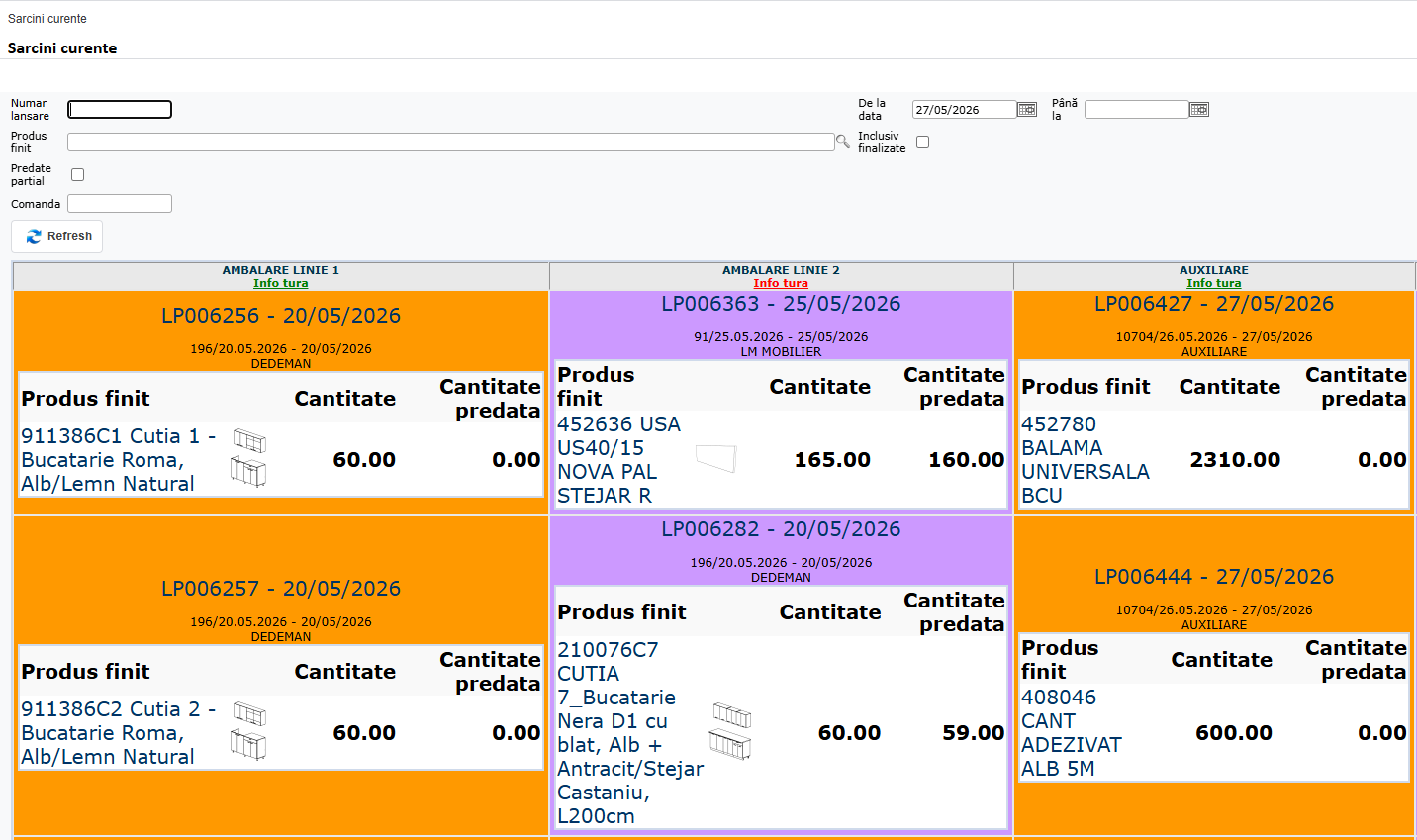Click the AMBALARE LINIE 1 column header

[281, 270]
